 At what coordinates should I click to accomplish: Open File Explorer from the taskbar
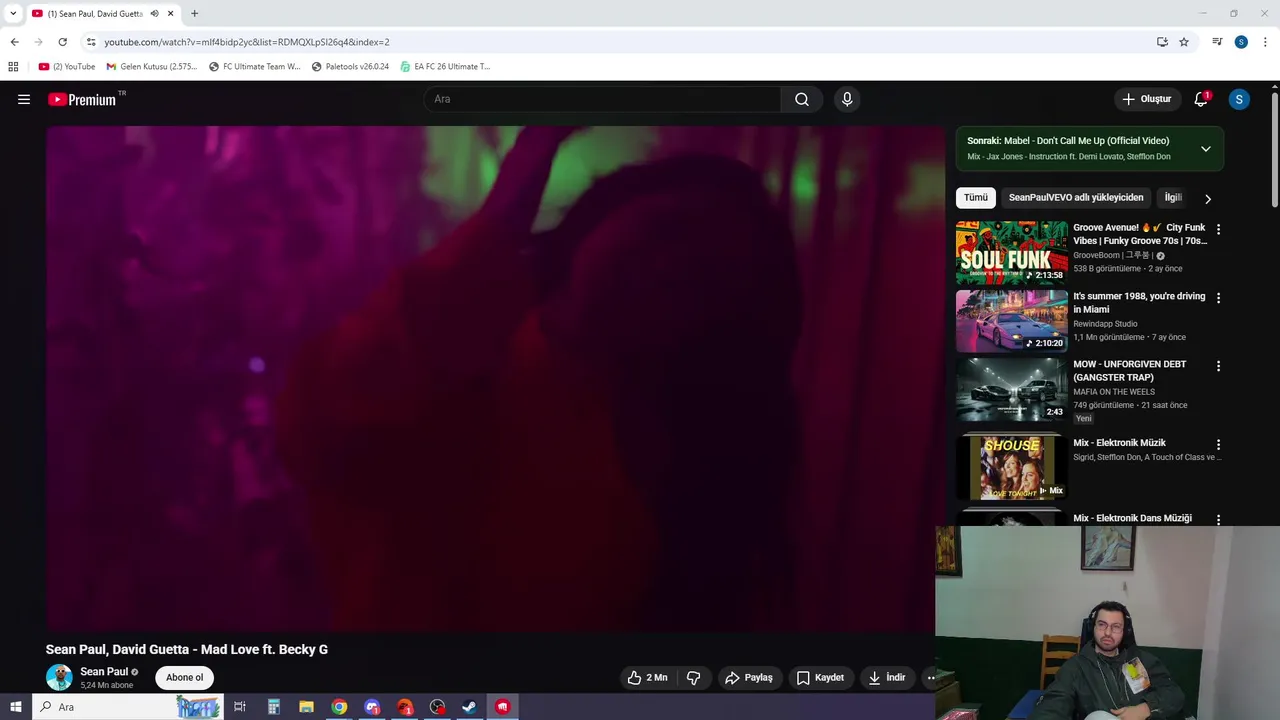306,707
